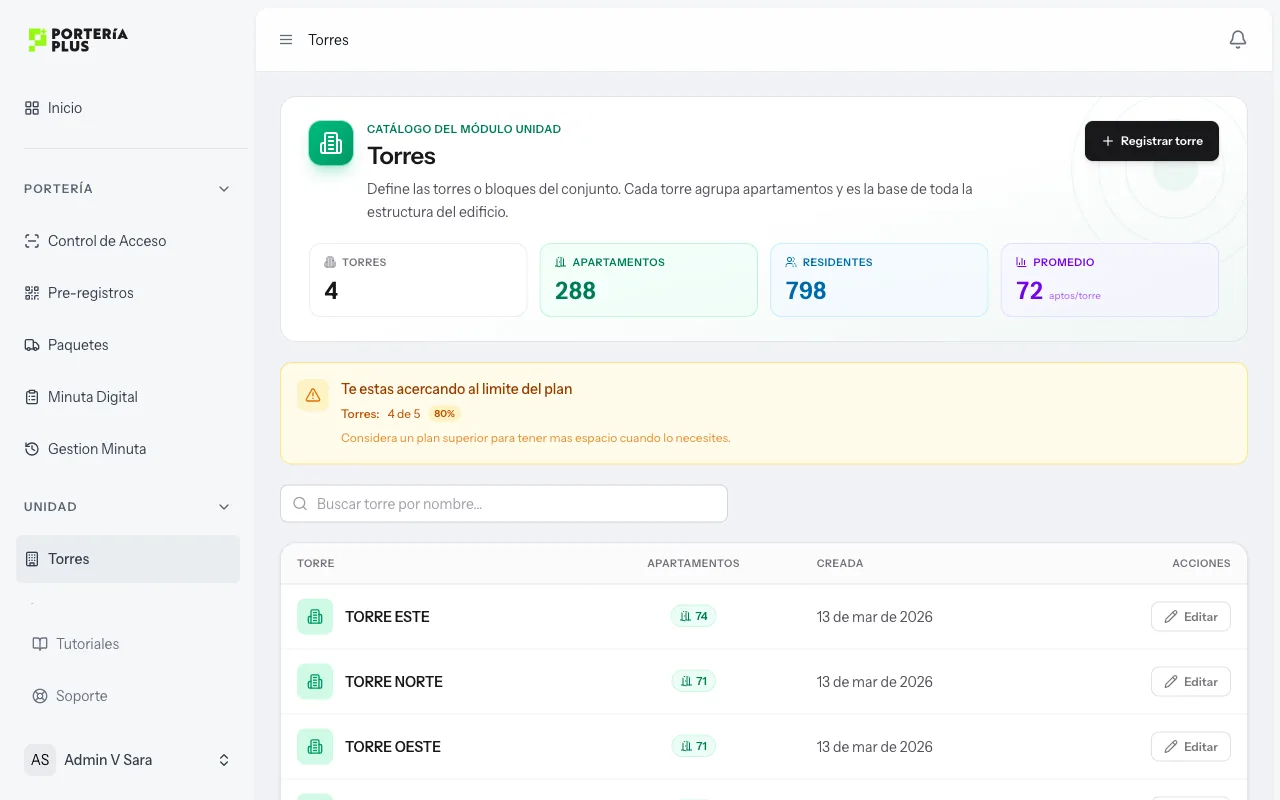Open the Admin V Sara account switcher
The image size is (1280, 800).
click(128, 760)
